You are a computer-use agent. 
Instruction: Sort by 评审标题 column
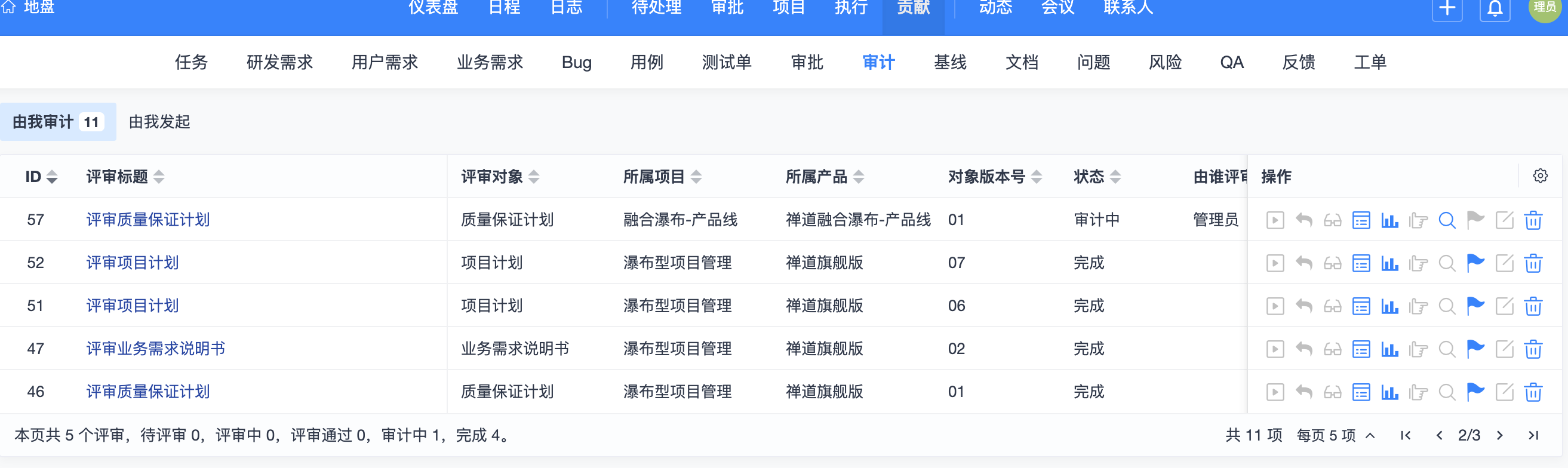point(125,177)
